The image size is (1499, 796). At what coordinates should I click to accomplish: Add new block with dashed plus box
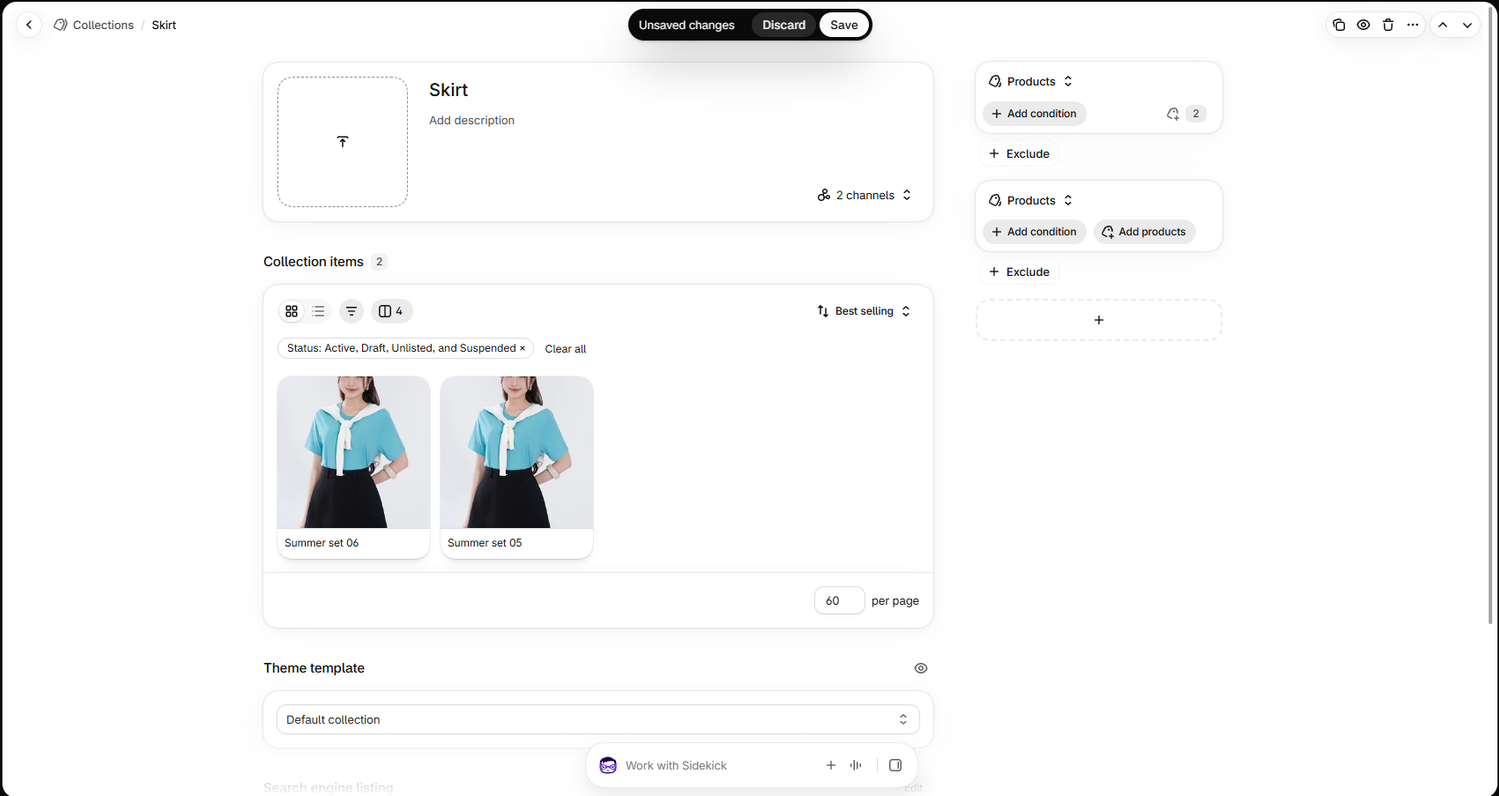[1099, 320]
